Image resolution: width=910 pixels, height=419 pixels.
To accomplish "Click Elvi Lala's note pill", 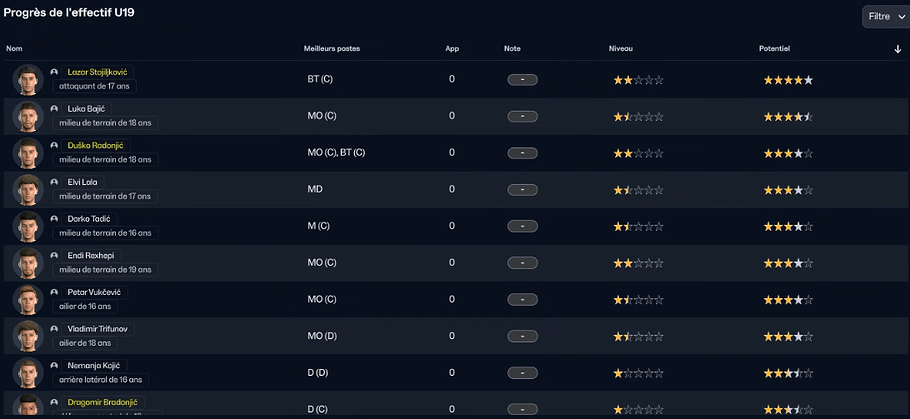I will tap(522, 190).
